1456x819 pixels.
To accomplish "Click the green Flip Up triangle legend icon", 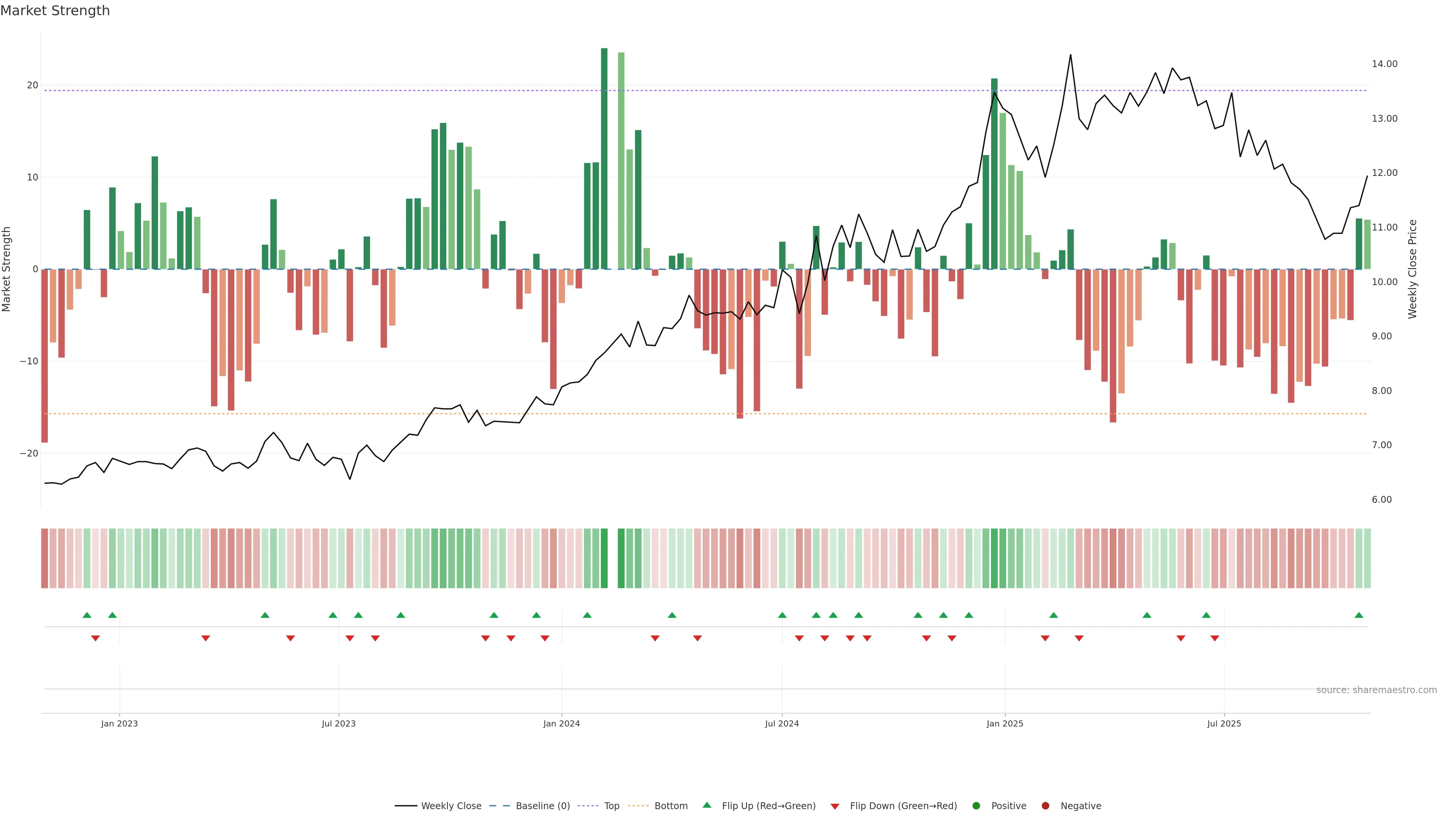I will click(706, 805).
